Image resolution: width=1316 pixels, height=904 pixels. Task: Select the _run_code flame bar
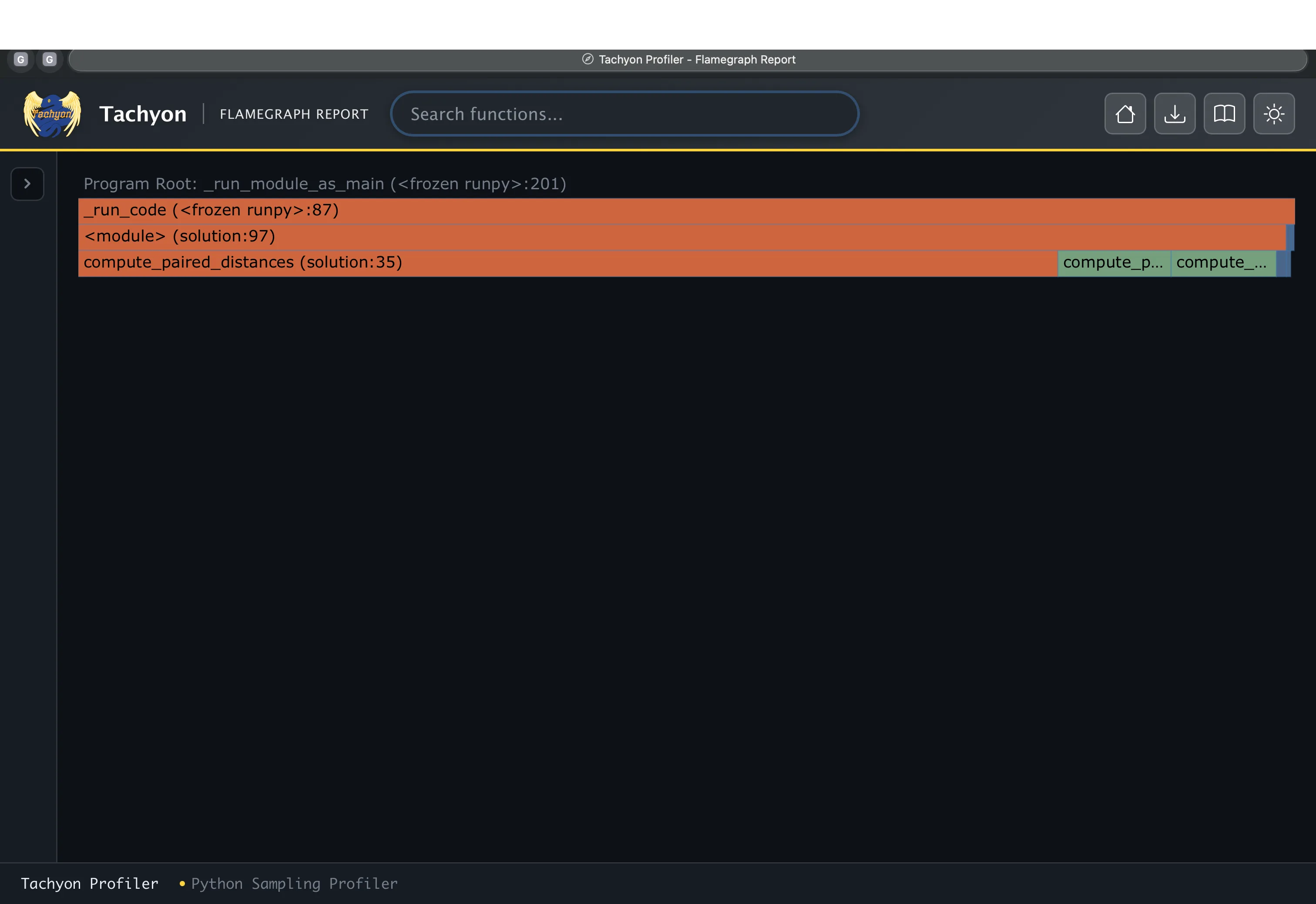point(686,211)
